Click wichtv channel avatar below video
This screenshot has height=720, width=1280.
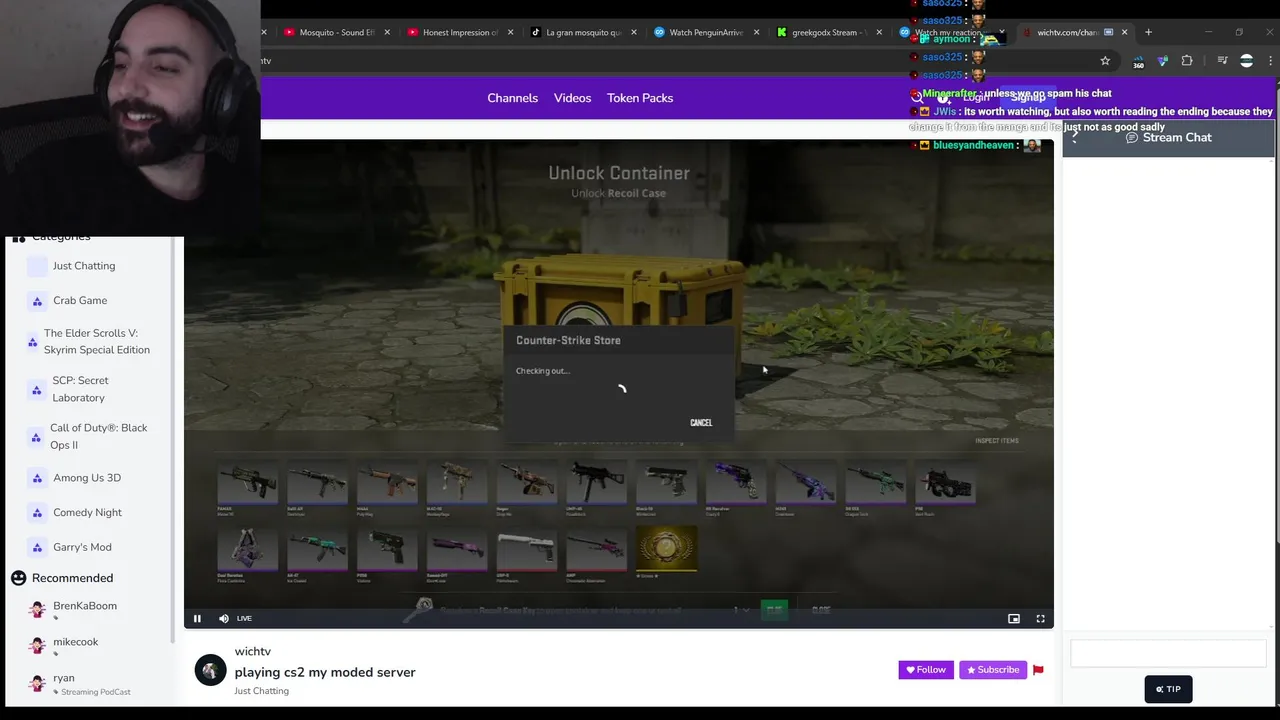210,670
